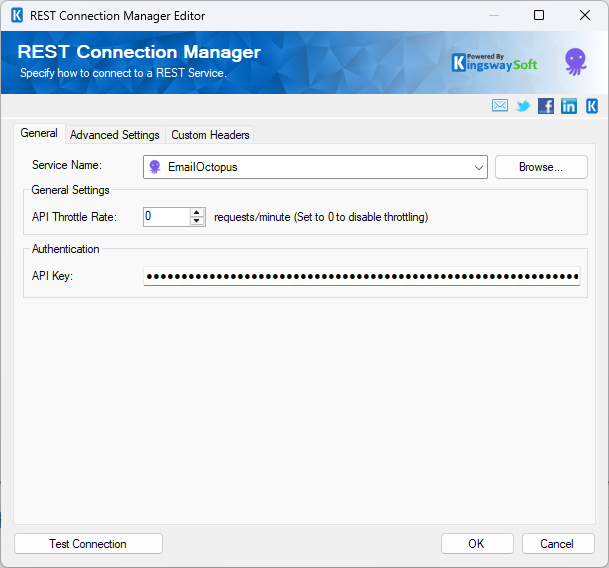609x568 pixels.
Task: Click the 'API Key:' label
Action: [52, 276]
